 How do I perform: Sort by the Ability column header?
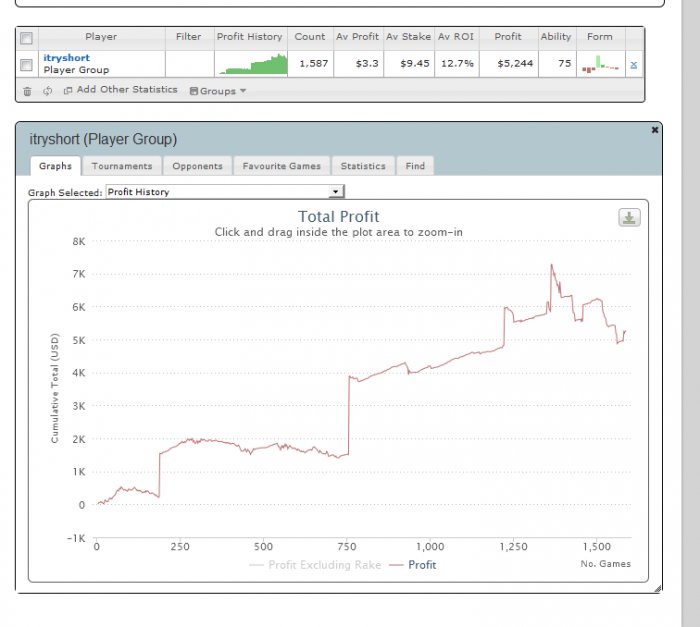(556, 37)
